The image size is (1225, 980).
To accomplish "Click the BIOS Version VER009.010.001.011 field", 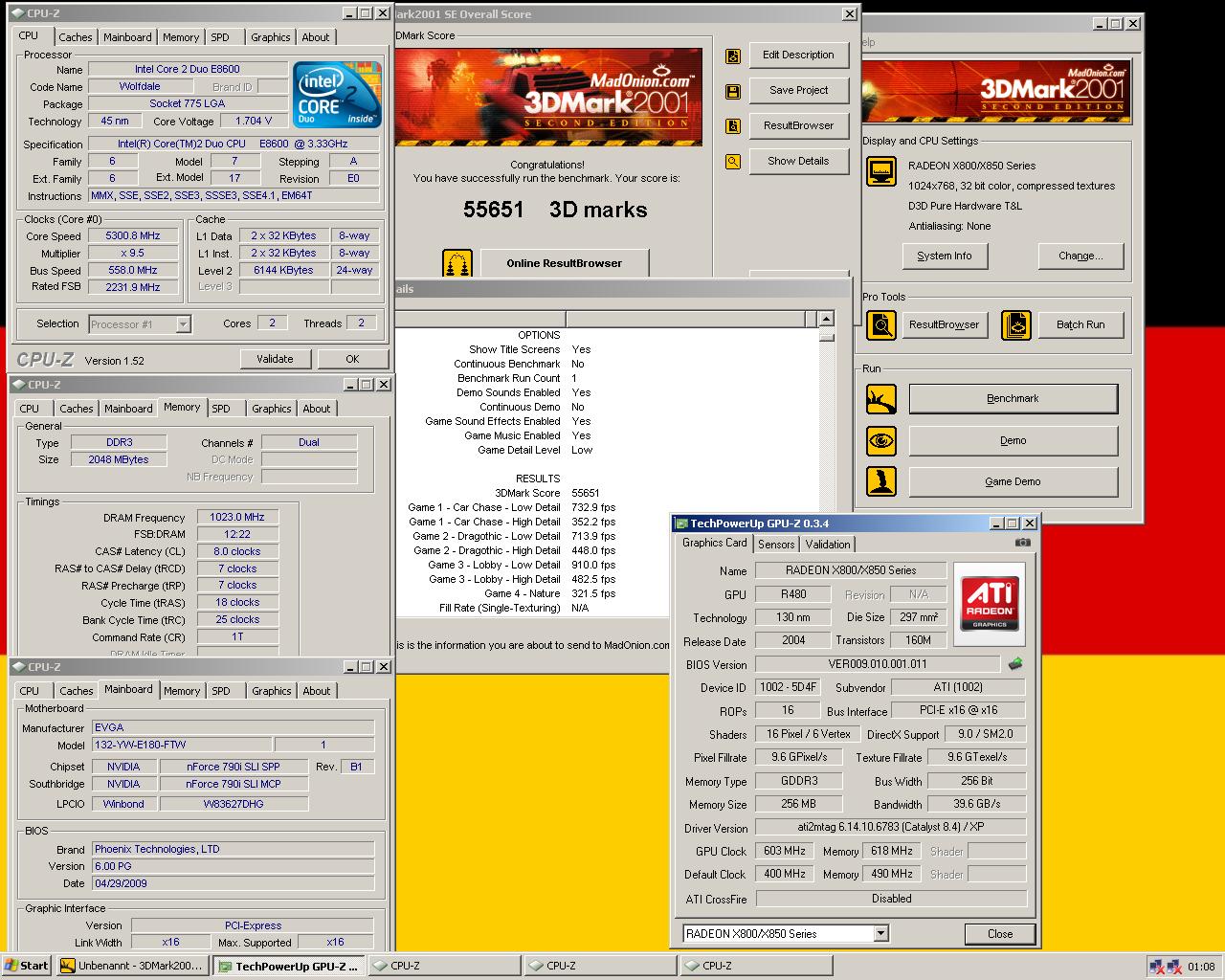I will pos(878,664).
